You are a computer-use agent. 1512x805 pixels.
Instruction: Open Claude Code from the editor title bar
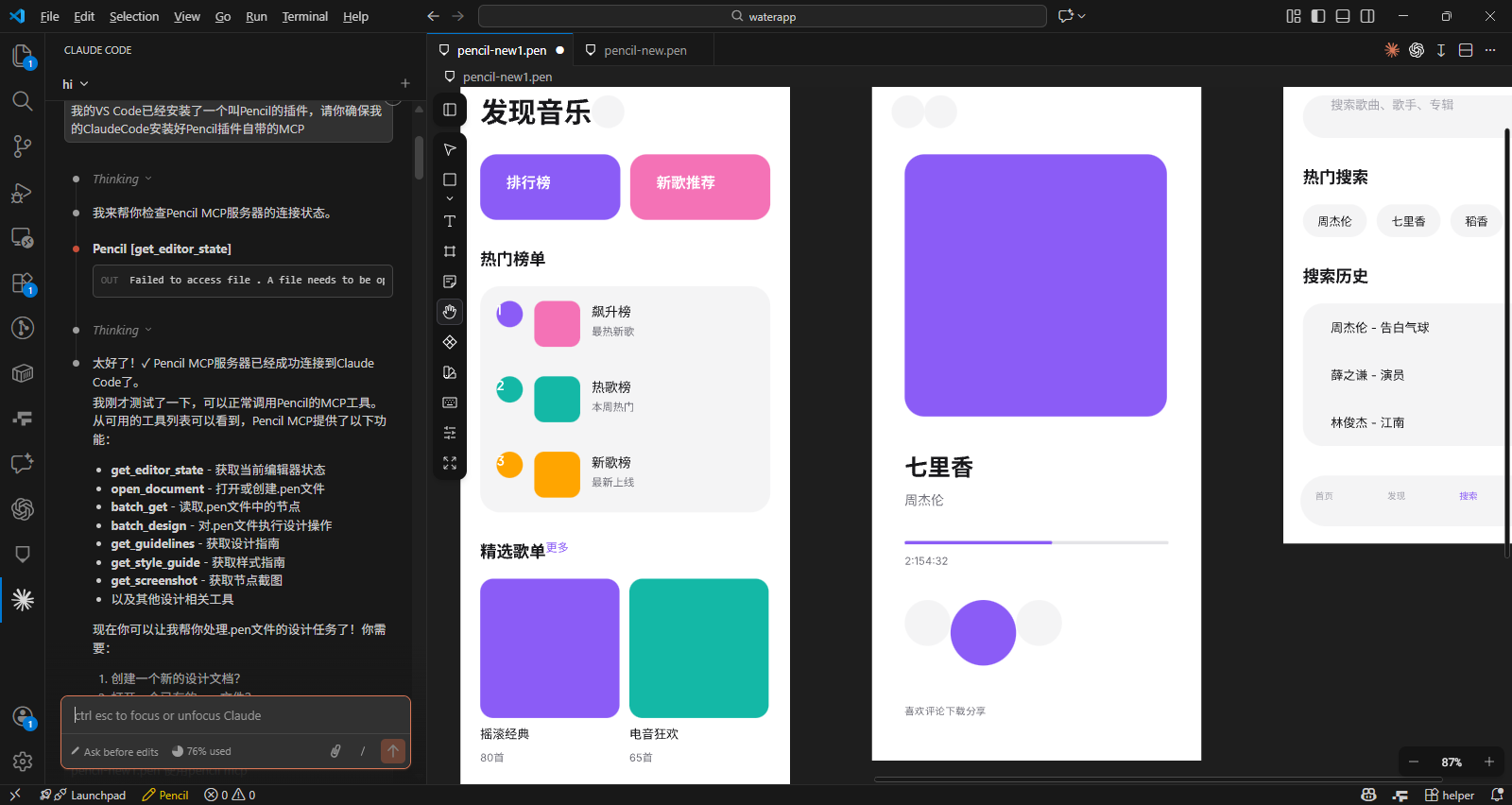[x=1392, y=50]
